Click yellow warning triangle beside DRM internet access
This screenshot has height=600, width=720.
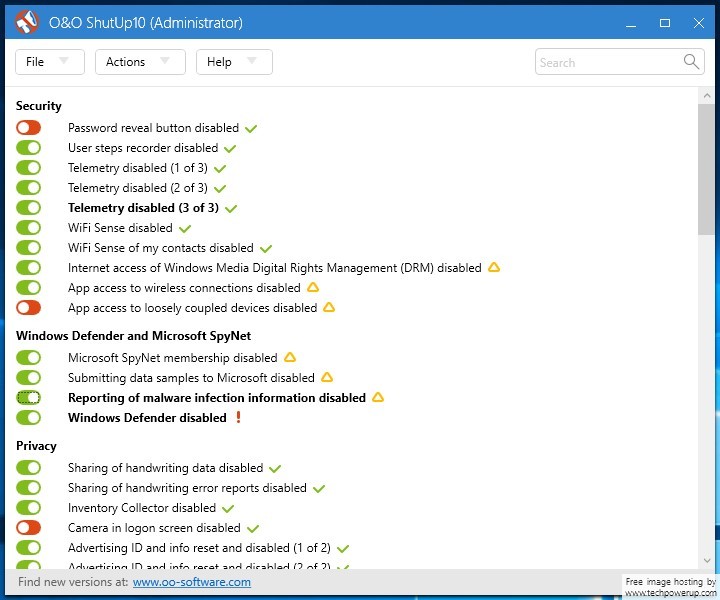click(494, 267)
